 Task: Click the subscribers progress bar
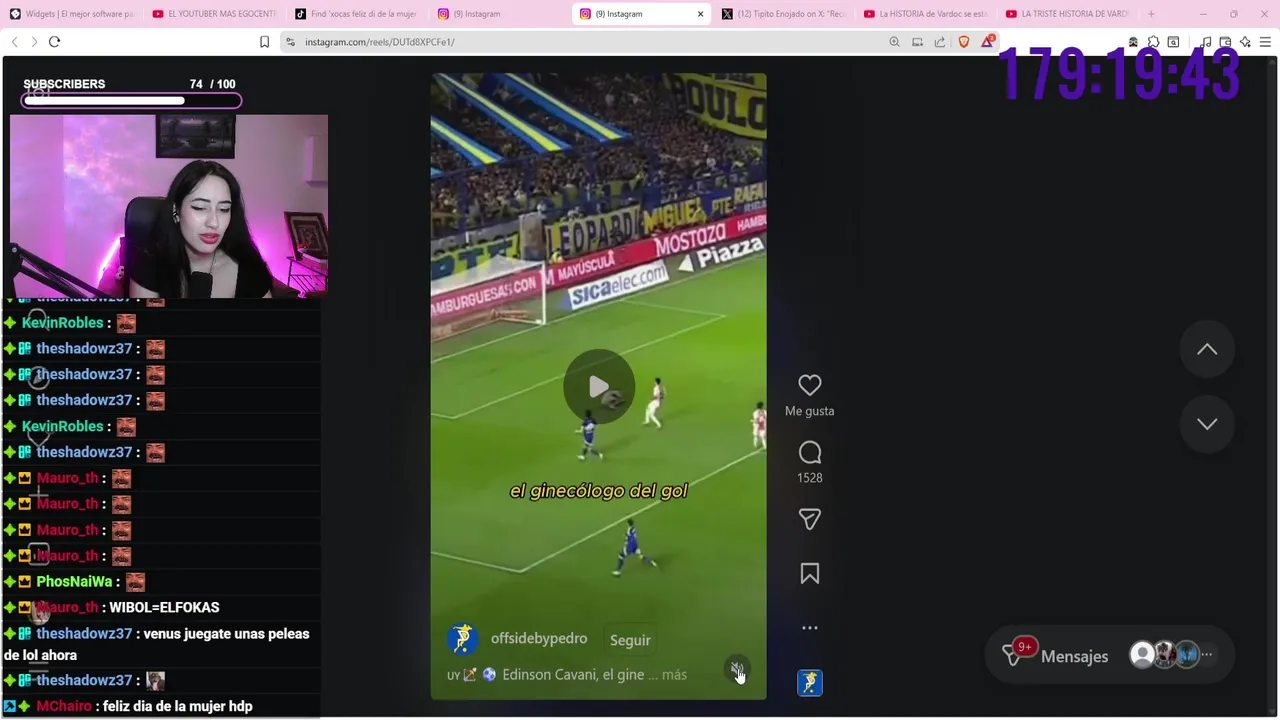[x=132, y=100]
